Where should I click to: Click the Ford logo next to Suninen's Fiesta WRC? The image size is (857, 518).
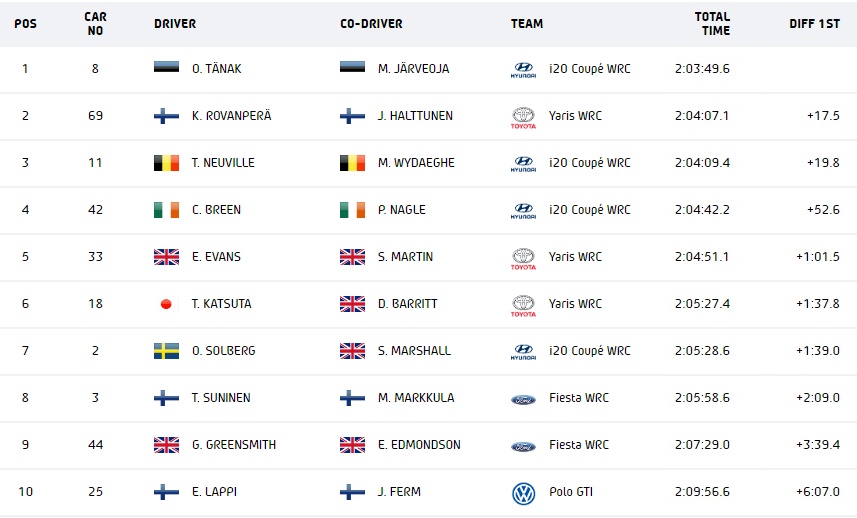click(x=523, y=399)
